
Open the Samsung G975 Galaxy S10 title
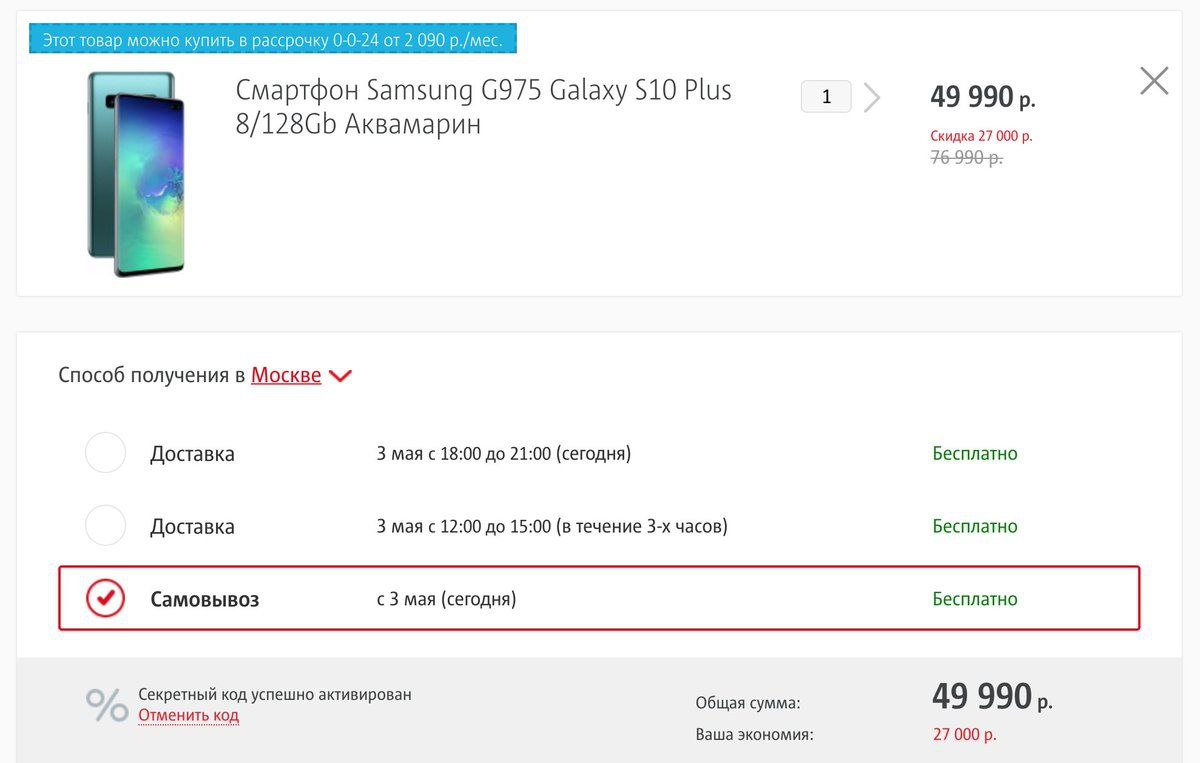(x=483, y=107)
